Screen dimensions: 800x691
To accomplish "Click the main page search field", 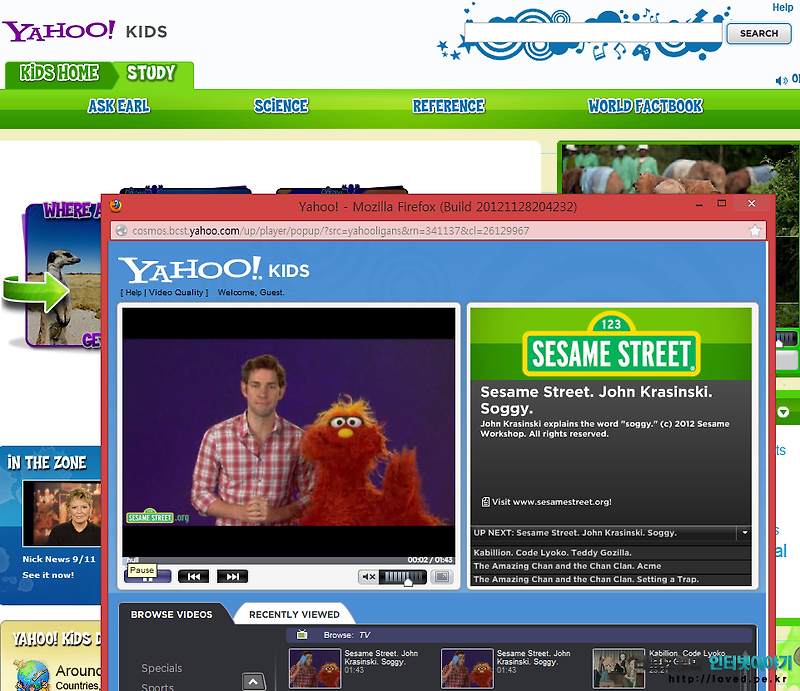I will (593, 33).
